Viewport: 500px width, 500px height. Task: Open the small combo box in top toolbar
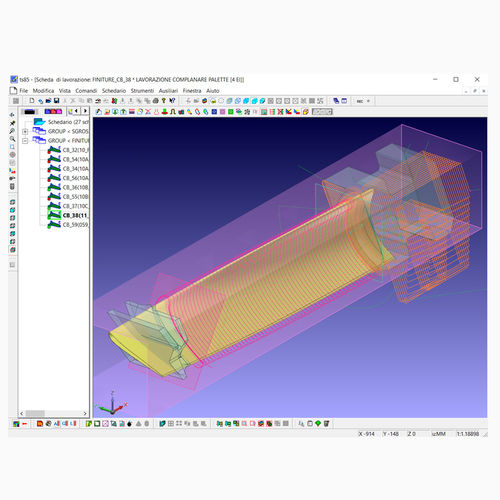363,101
